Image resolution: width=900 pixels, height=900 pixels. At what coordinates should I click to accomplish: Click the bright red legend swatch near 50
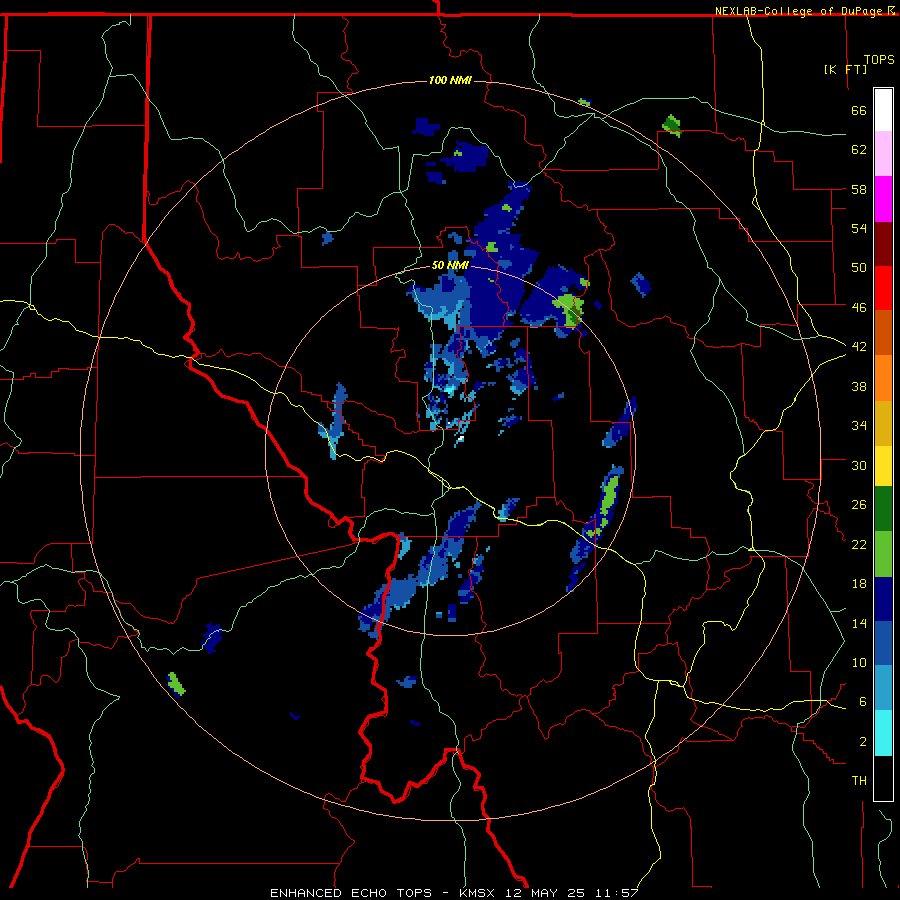883,288
